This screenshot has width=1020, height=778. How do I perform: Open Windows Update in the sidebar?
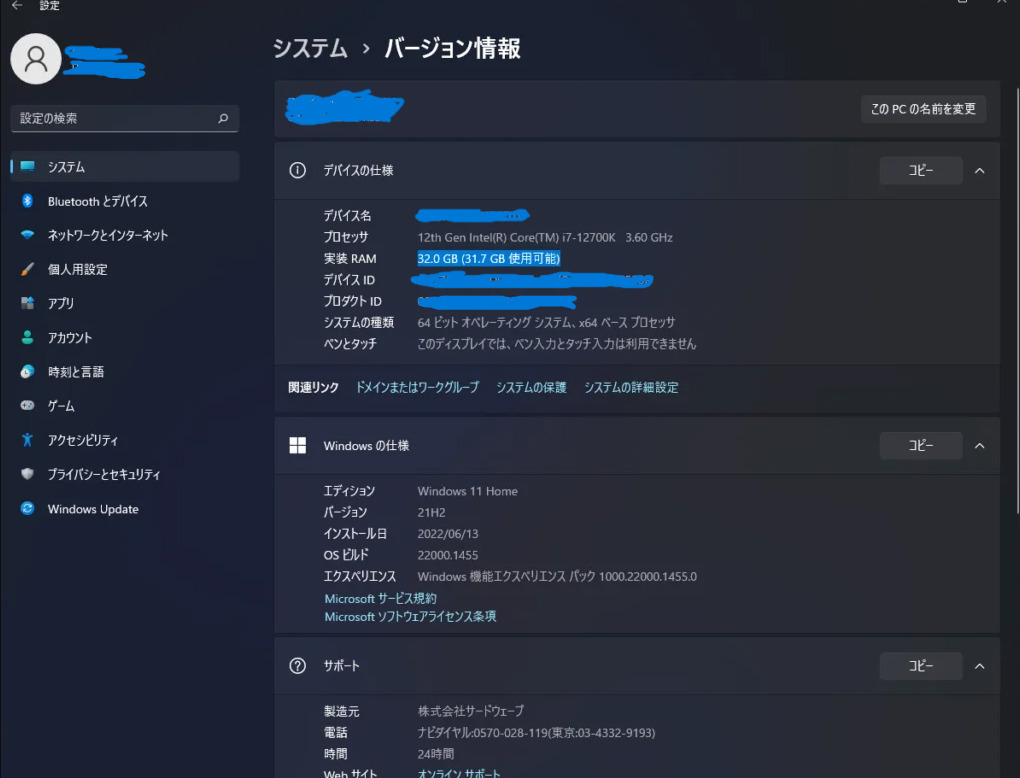click(x=125, y=509)
